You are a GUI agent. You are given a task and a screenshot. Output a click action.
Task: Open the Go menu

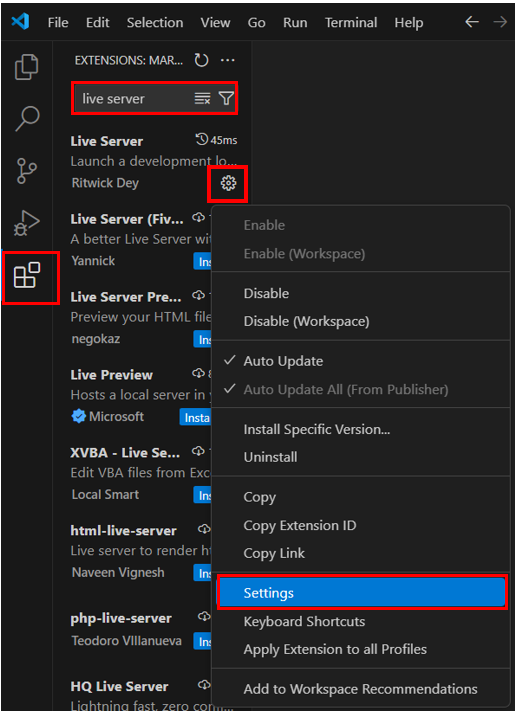tap(256, 22)
